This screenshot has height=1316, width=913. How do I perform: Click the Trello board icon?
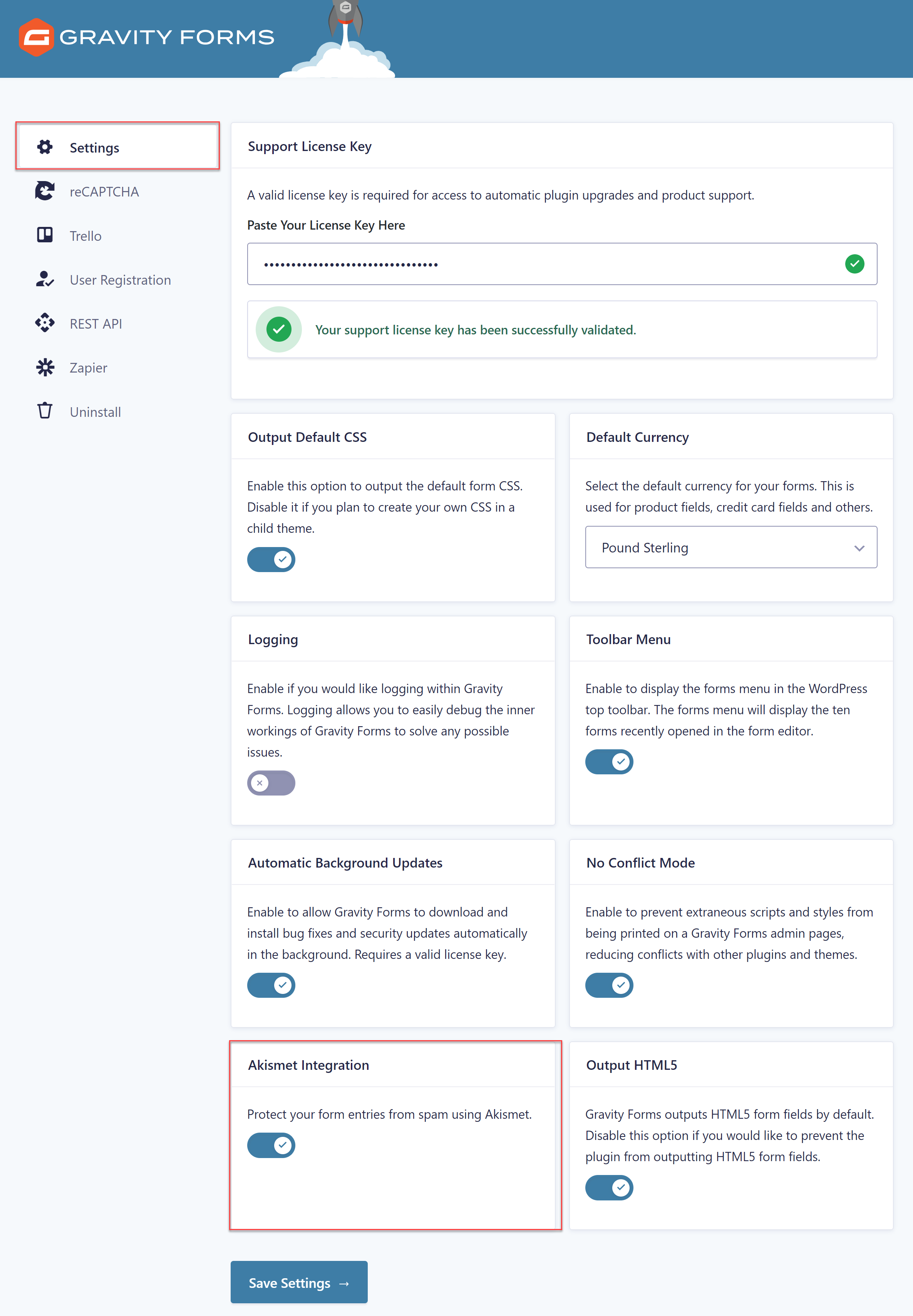tap(45, 235)
